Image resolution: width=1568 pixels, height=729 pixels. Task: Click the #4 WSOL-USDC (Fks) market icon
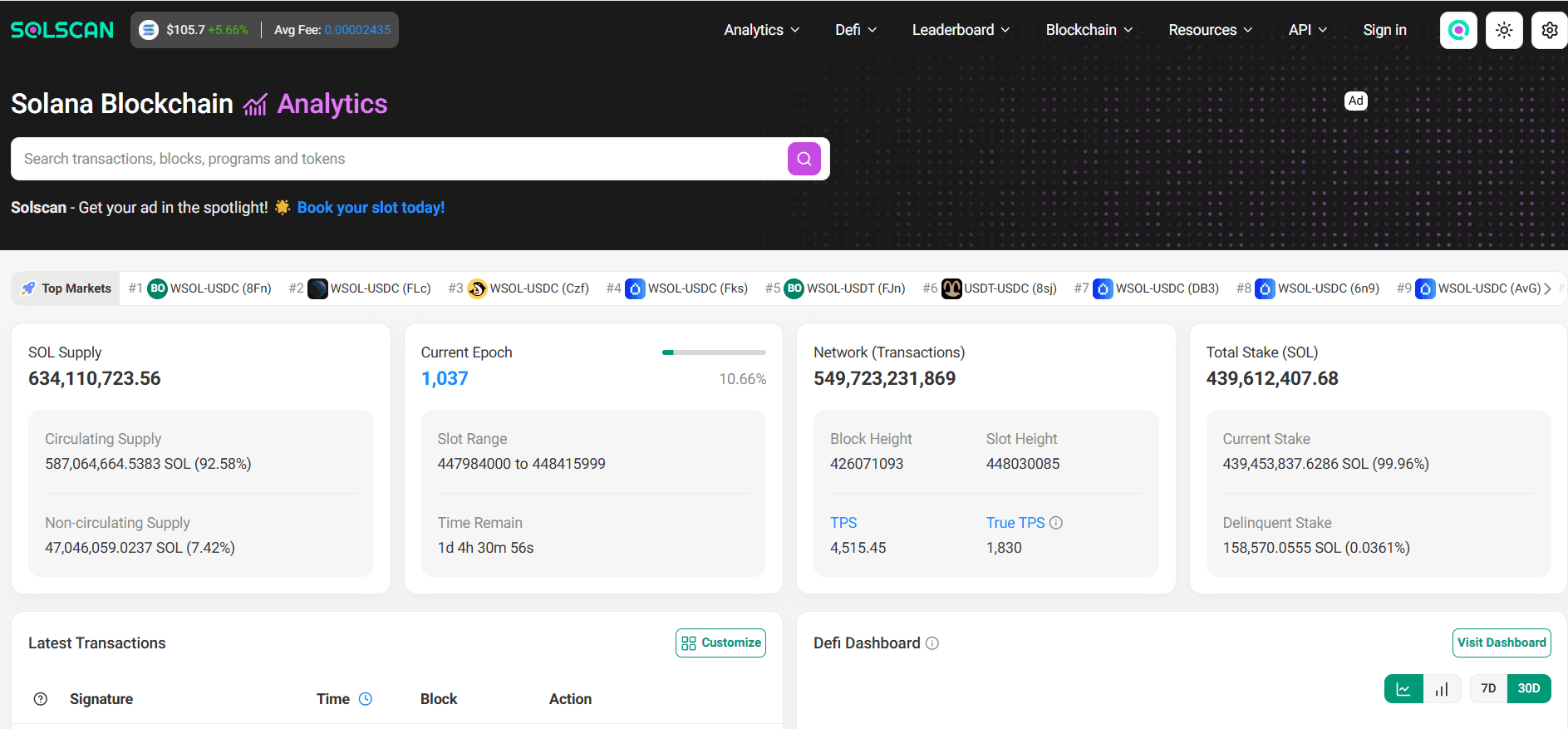[635, 288]
